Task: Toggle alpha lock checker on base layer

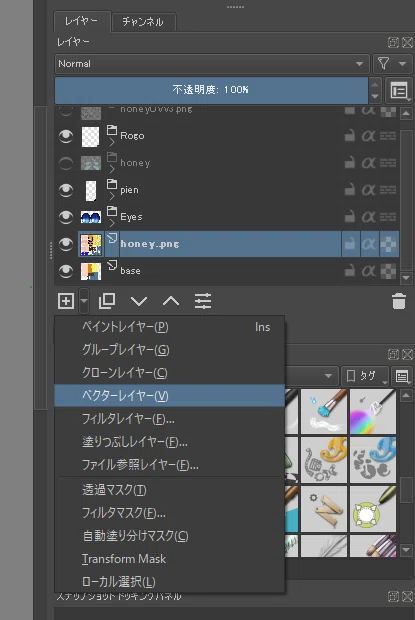Action: (388, 271)
